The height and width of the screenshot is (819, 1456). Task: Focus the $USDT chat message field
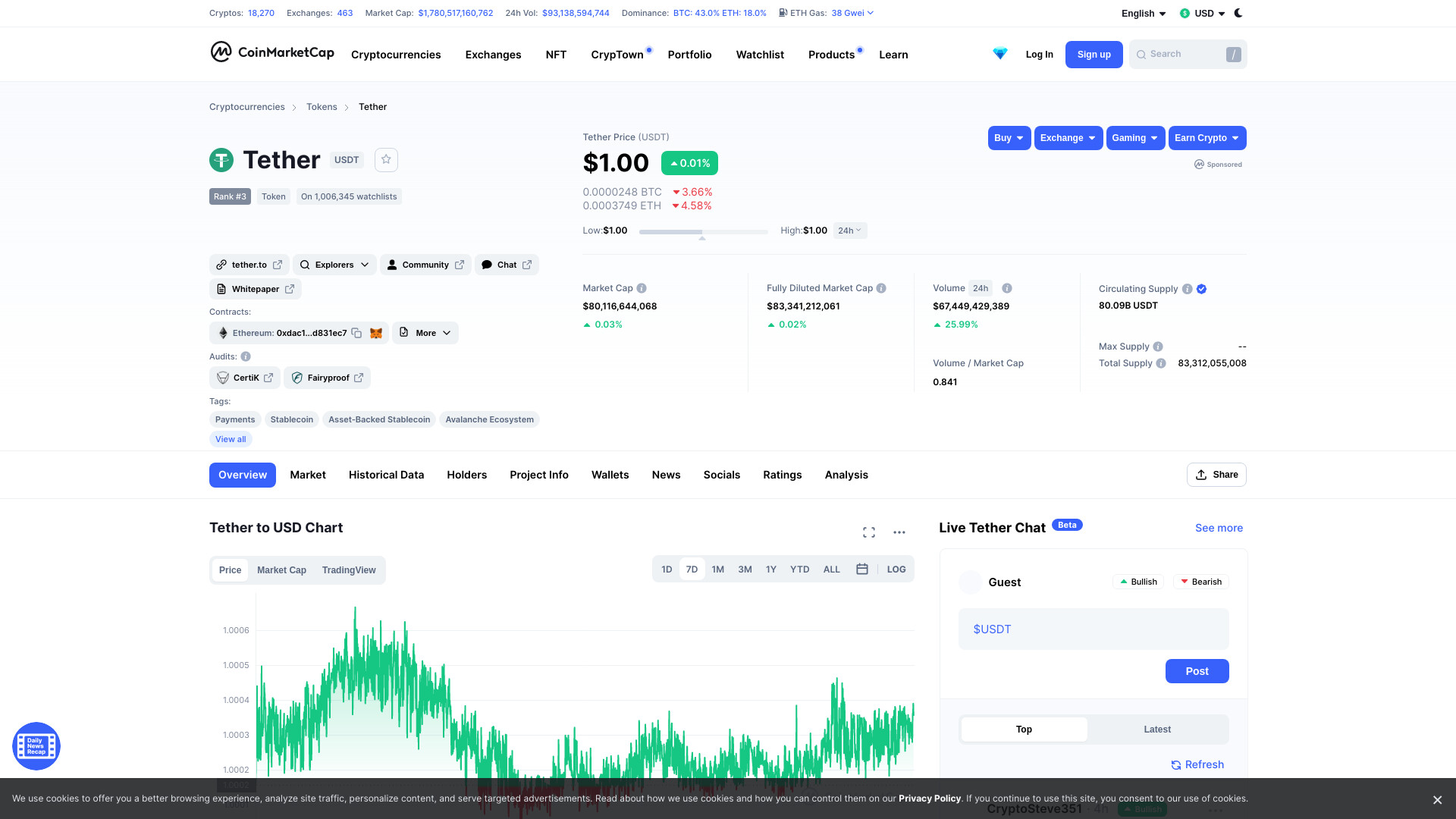1094,629
